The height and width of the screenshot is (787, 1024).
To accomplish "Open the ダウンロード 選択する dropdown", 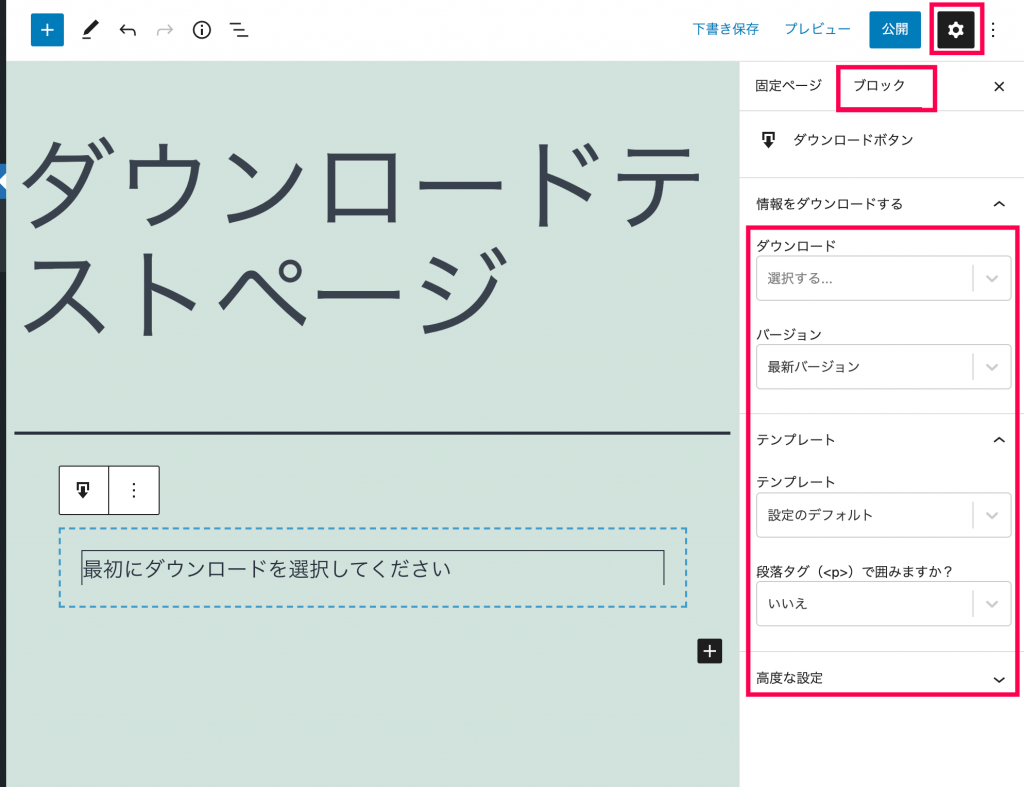I will pyautogui.click(x=883, y=278).
